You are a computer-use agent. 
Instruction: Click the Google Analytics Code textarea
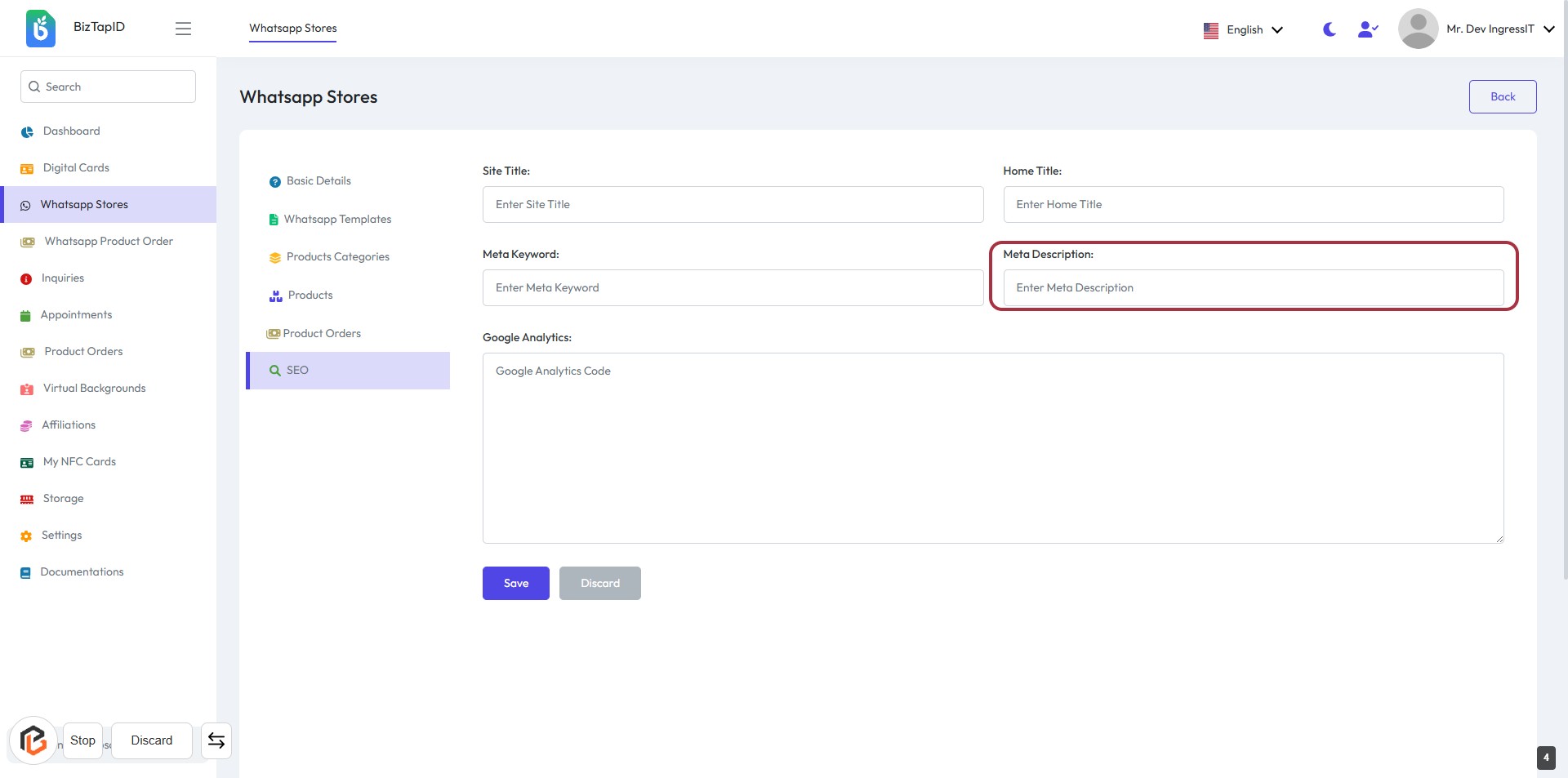tap(992, 447)
